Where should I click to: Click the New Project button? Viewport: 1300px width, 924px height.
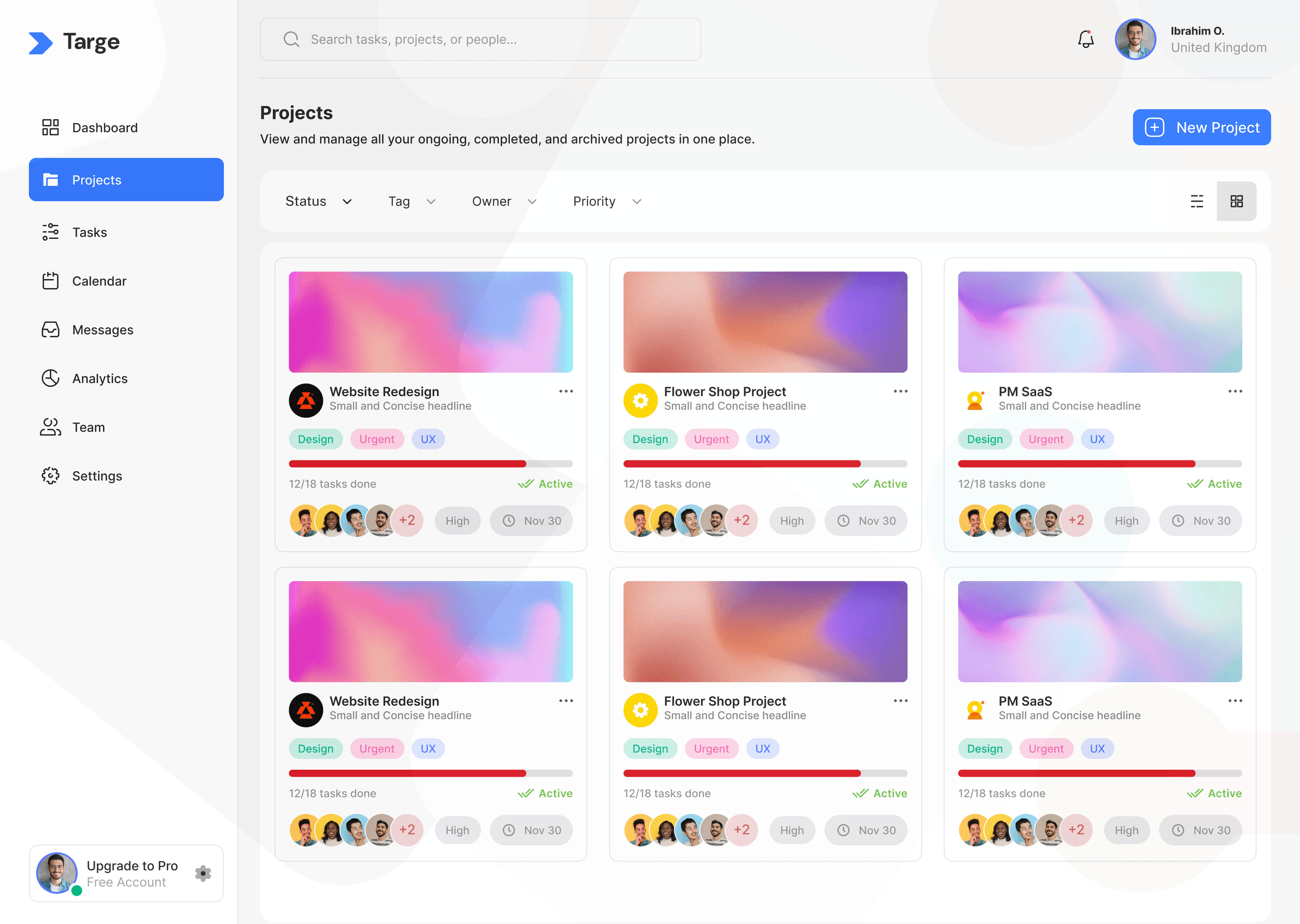(1201, 127)
